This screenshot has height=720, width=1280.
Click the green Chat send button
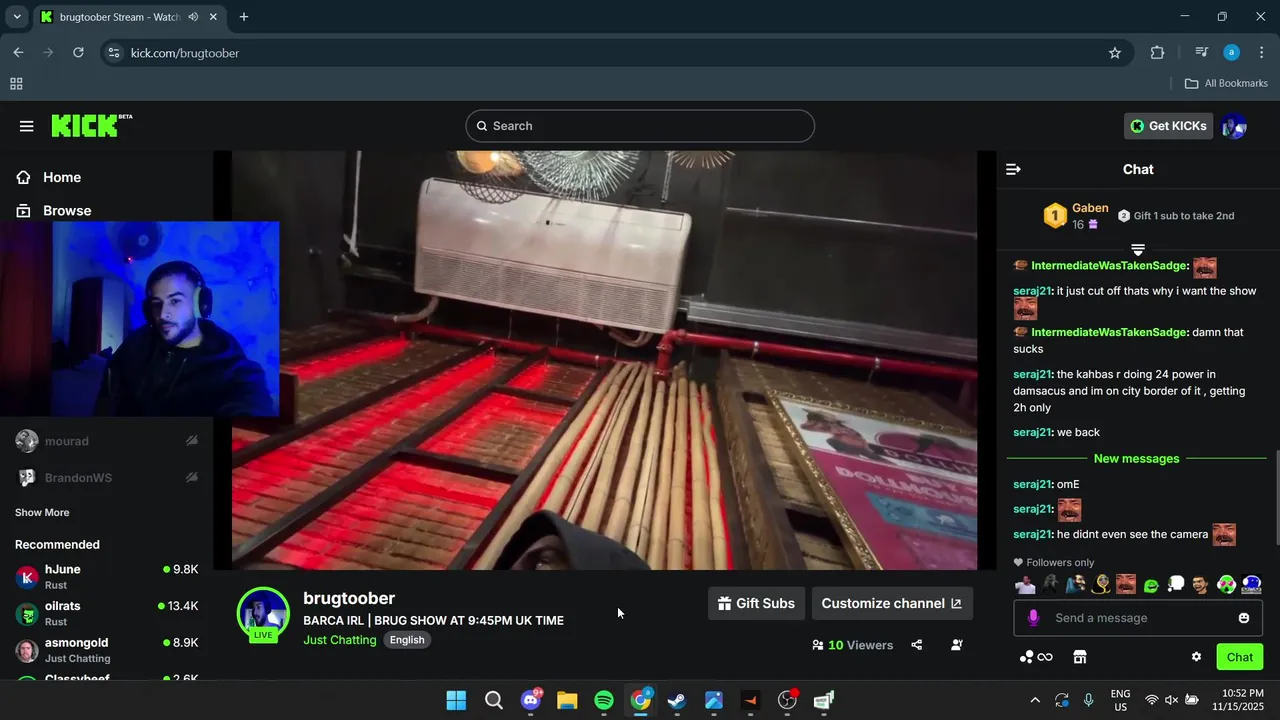tap(1240, 657)
